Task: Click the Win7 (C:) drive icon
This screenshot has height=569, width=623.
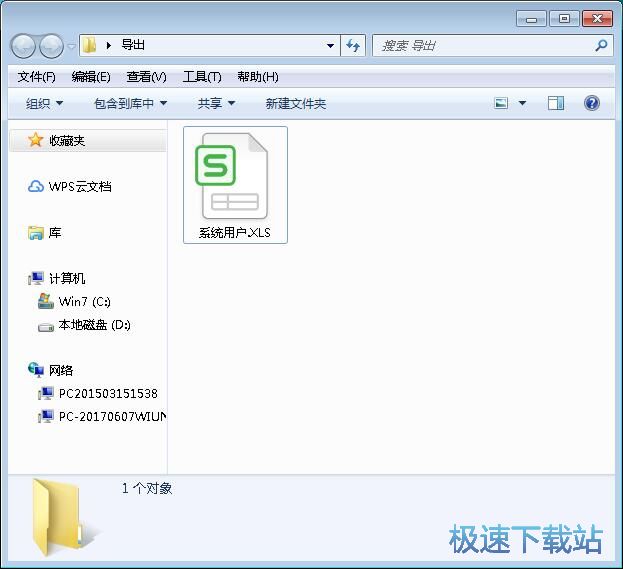Action: (46, 301)
